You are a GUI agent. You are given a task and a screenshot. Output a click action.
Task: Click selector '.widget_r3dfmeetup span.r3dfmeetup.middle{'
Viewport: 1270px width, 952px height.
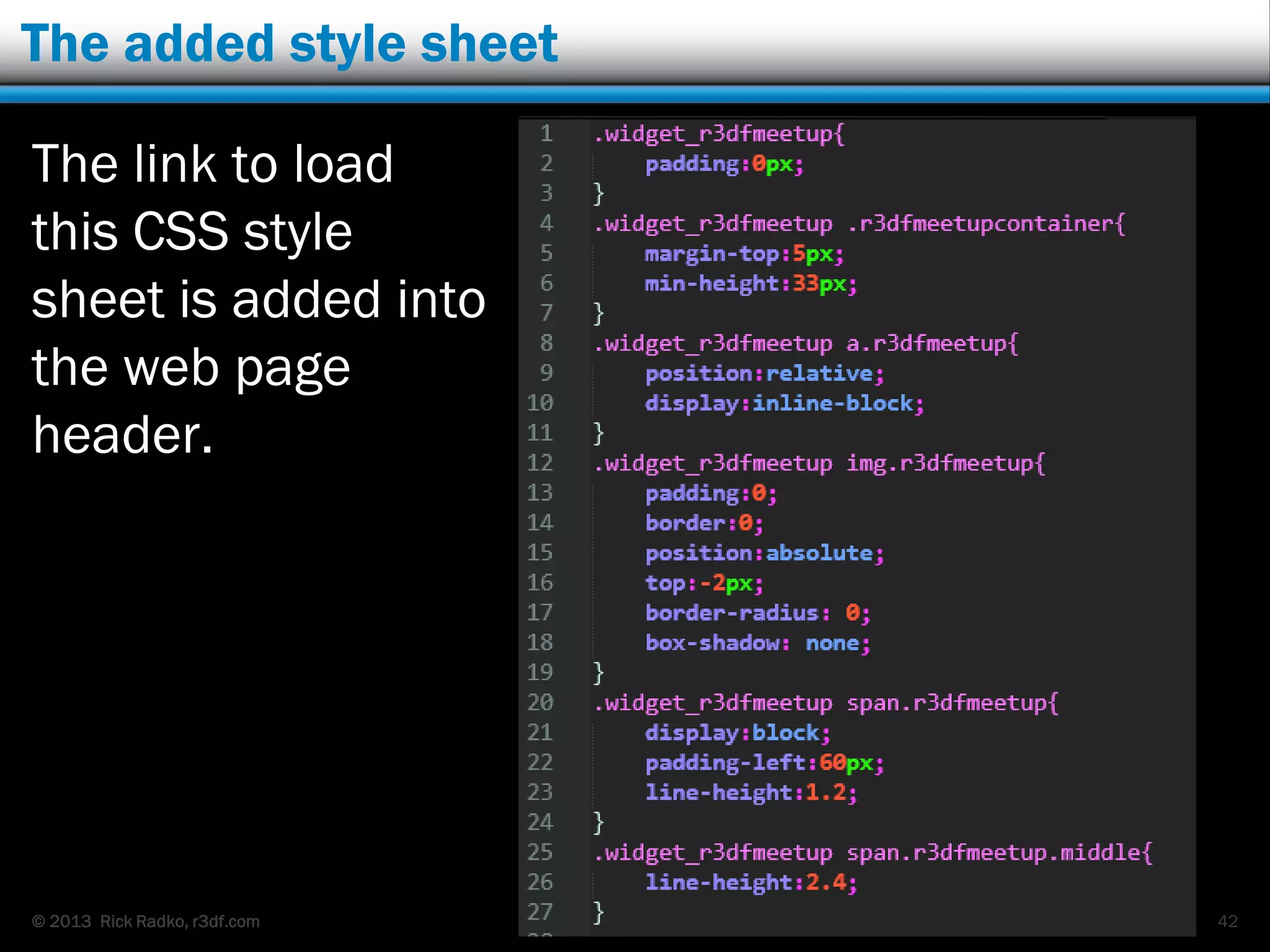click(873, 853)
